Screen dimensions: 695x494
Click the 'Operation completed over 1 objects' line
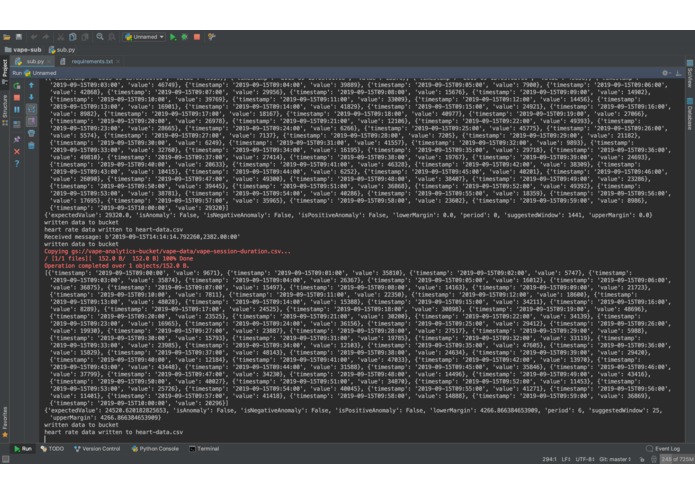116,266
